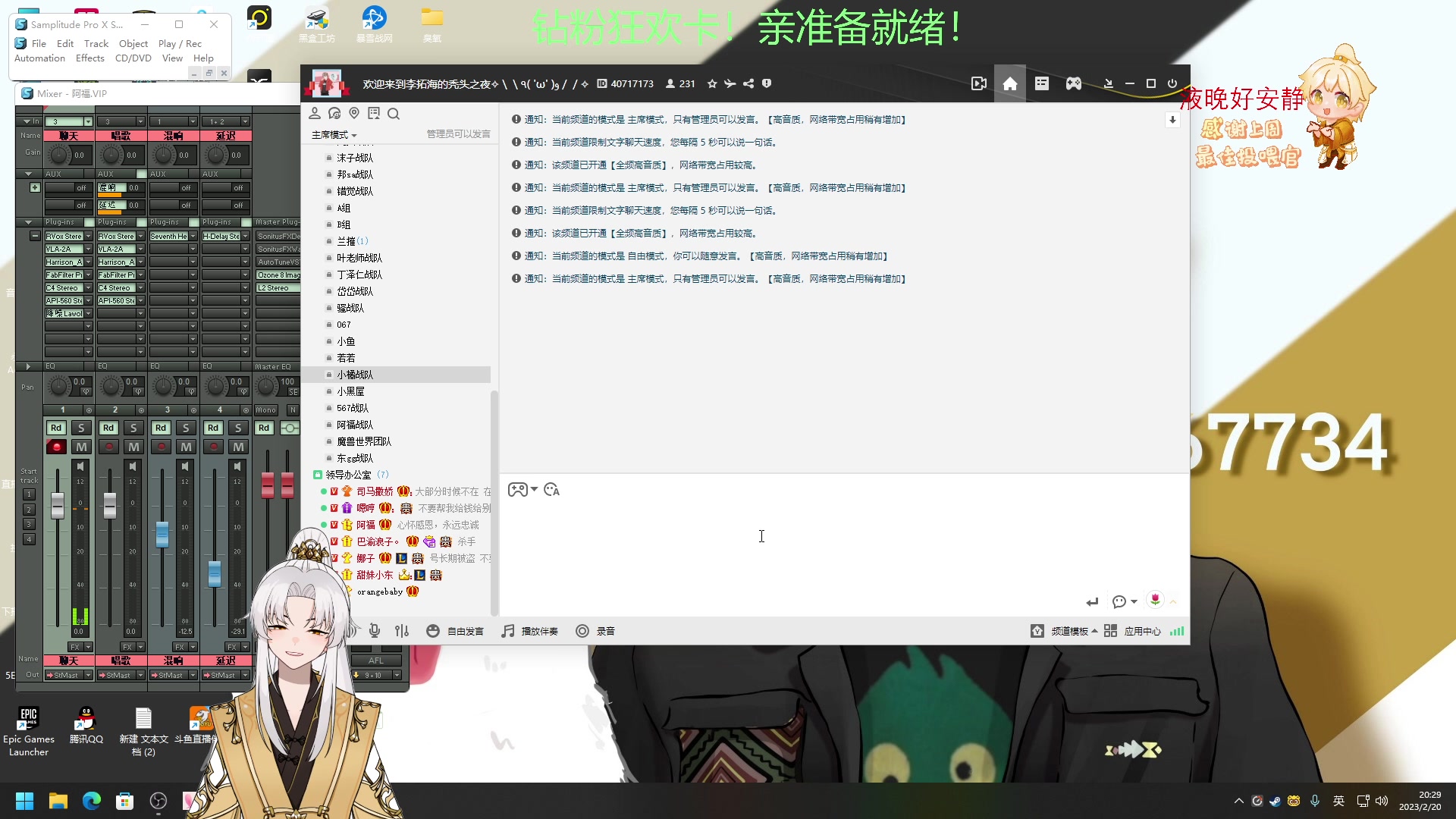Open Windows Start menu
Screen dimensions: 1456x819
tap(25, 801)
